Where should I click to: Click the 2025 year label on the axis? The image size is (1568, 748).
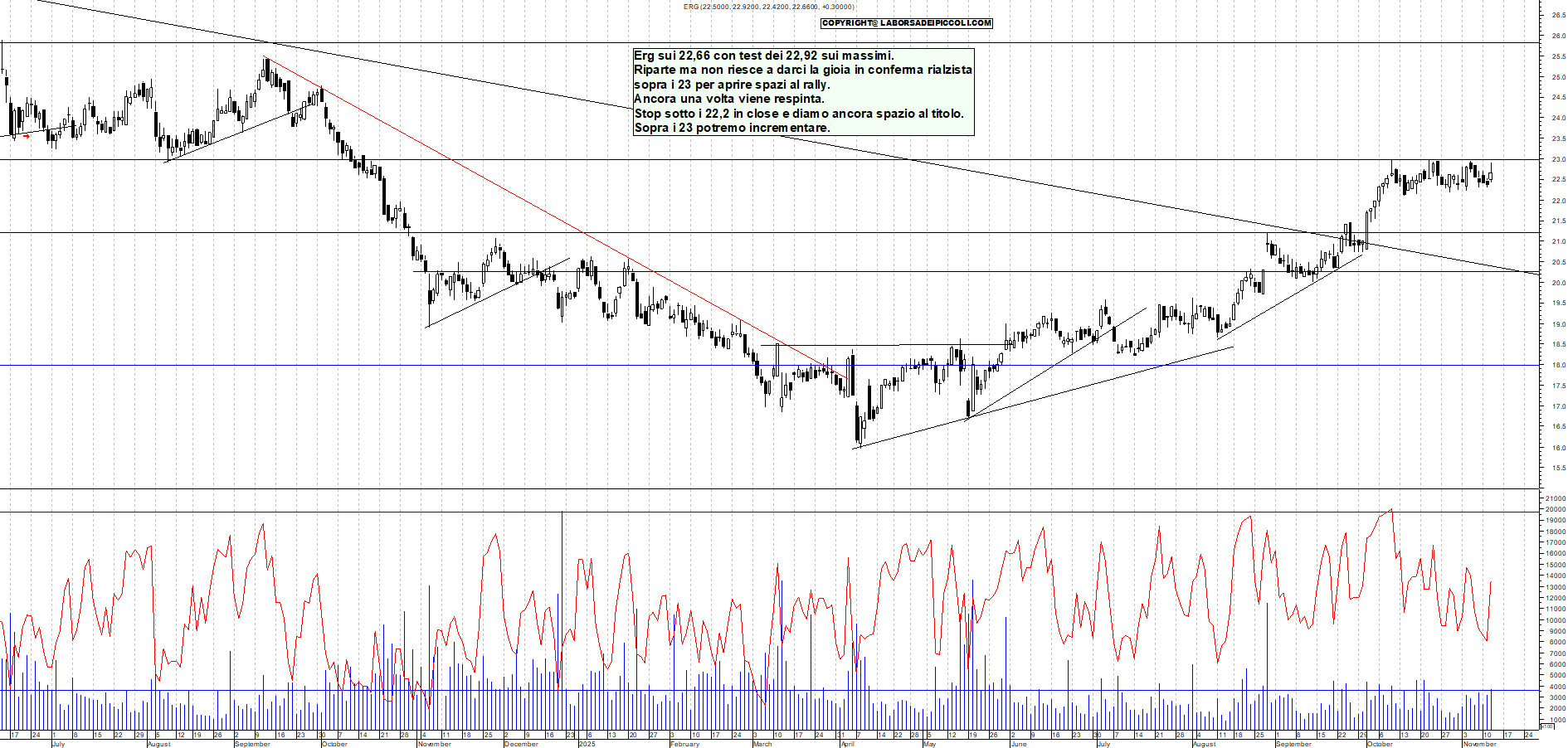588,745
